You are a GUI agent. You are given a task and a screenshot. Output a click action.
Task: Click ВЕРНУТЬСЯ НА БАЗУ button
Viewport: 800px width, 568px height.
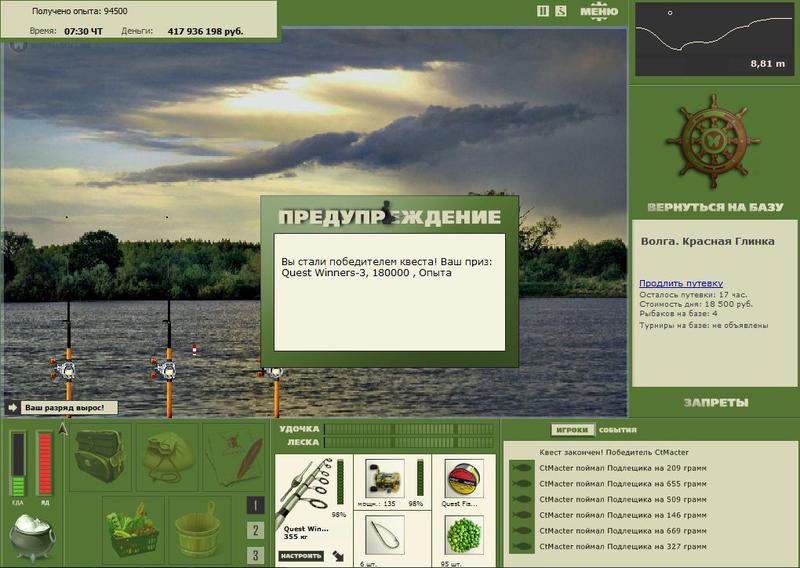click(715, 207)
